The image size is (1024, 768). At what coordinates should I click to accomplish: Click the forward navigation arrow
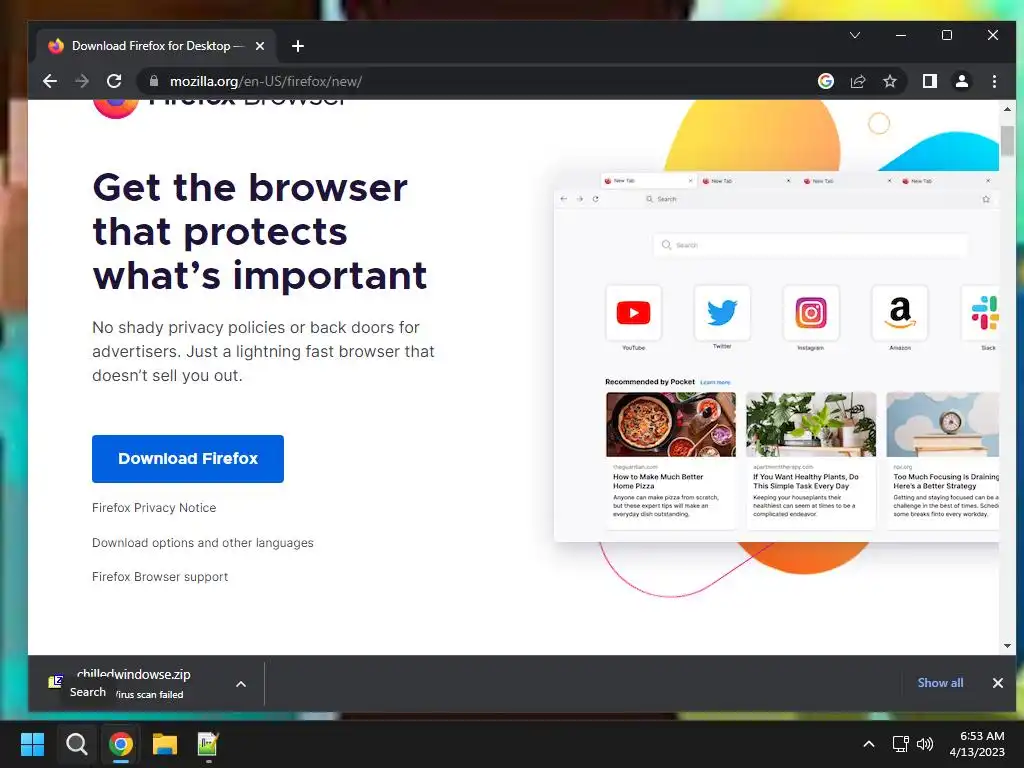click(82, 81)
